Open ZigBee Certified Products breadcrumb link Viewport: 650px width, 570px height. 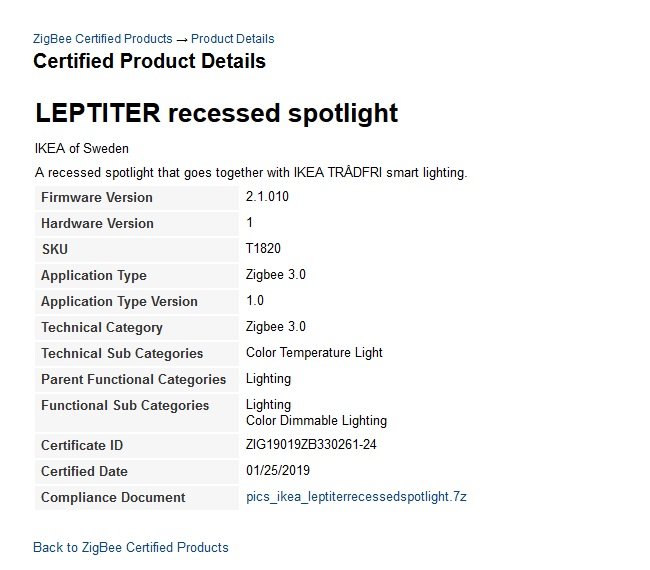coord(103,39)
